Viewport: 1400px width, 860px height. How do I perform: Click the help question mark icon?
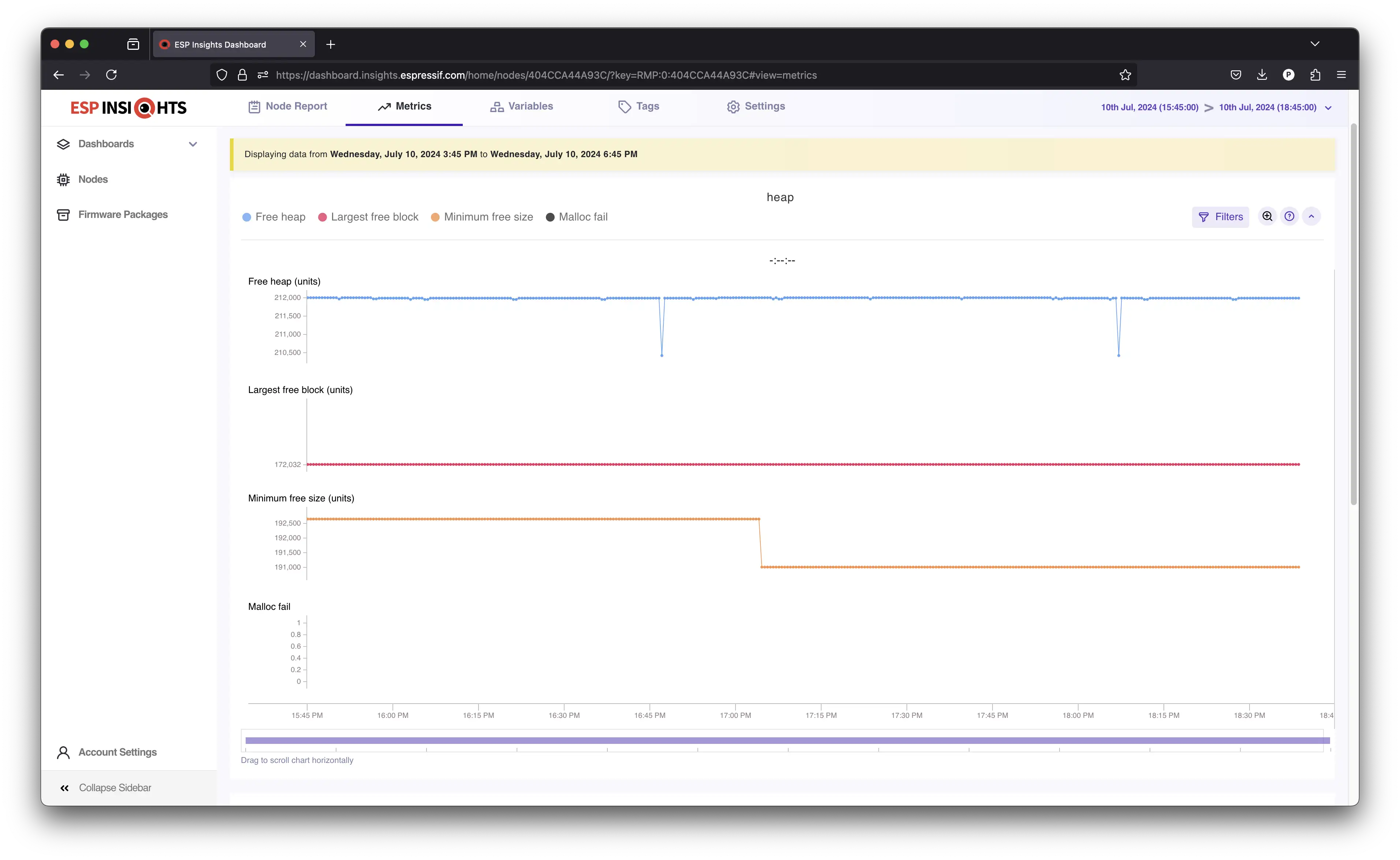(1289, 216)
